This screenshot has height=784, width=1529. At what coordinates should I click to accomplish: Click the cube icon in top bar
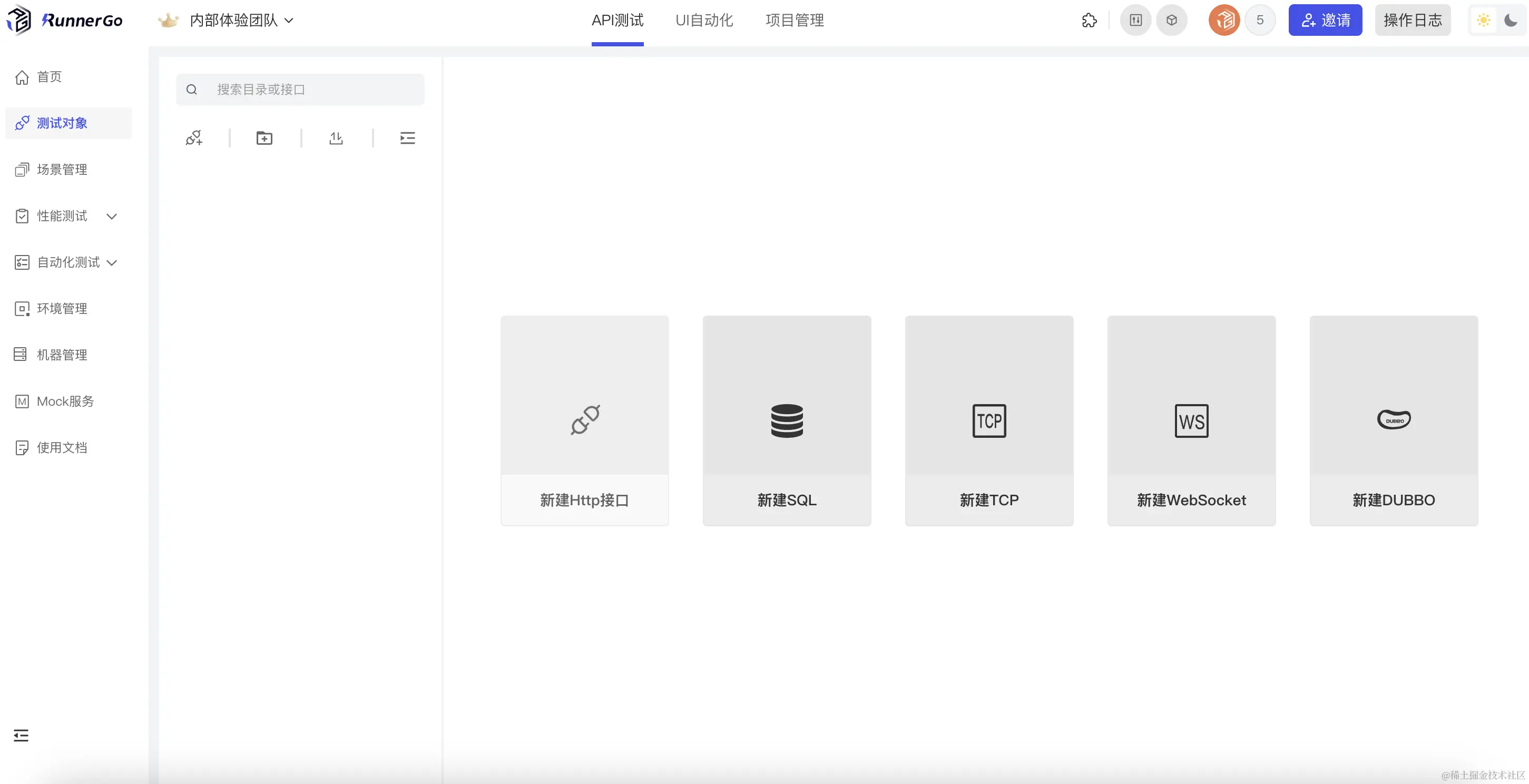pyautogui.click(x=1172, y=20)
